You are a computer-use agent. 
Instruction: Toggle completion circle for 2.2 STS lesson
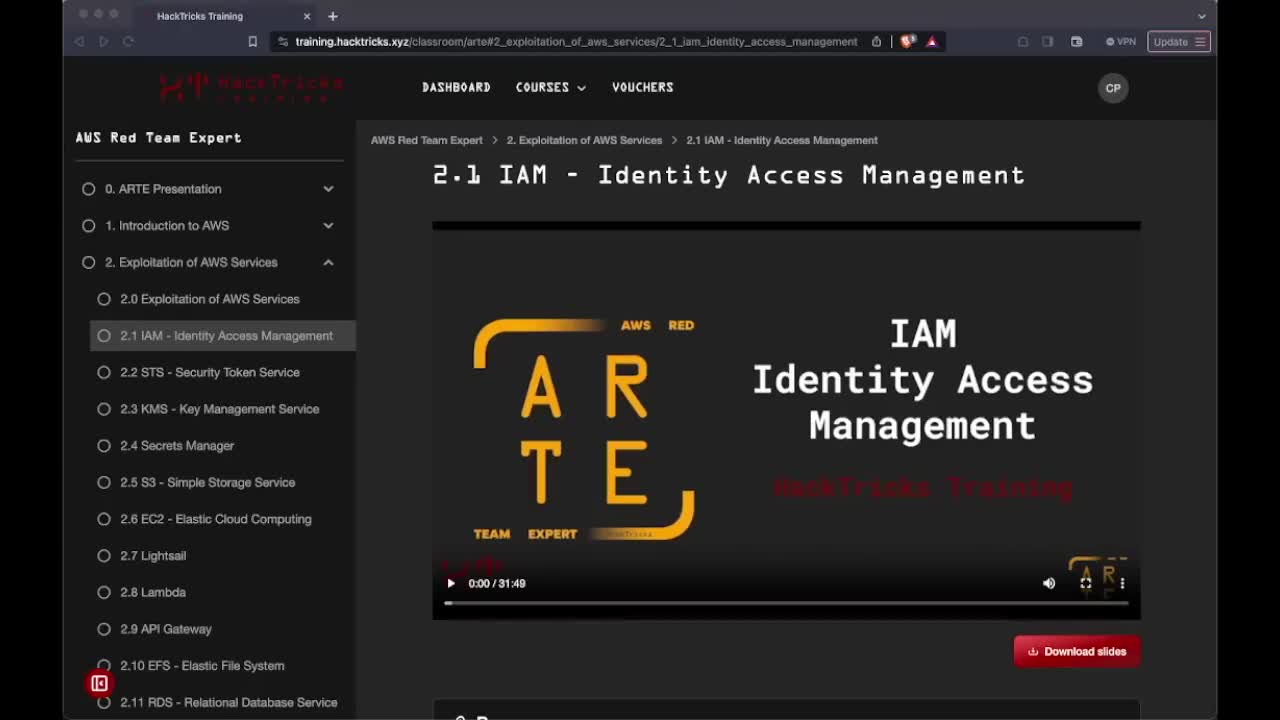click(x=104, y=372)
